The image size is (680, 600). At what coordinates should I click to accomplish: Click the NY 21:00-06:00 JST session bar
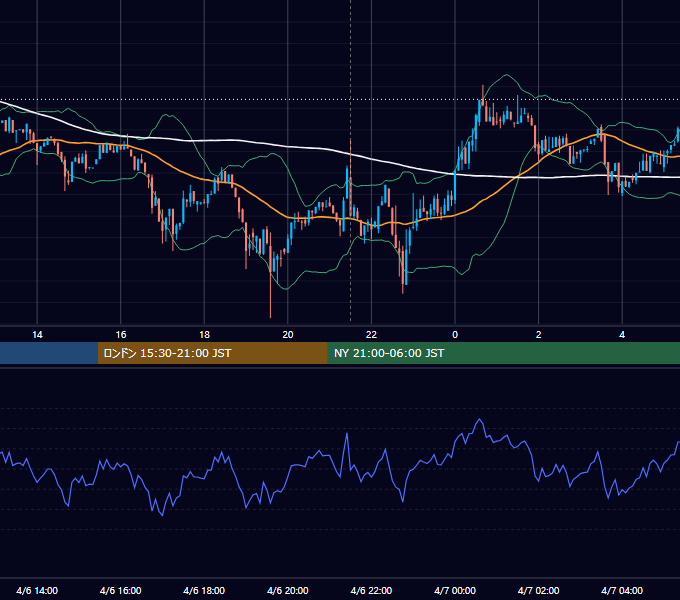coord(503,353)
